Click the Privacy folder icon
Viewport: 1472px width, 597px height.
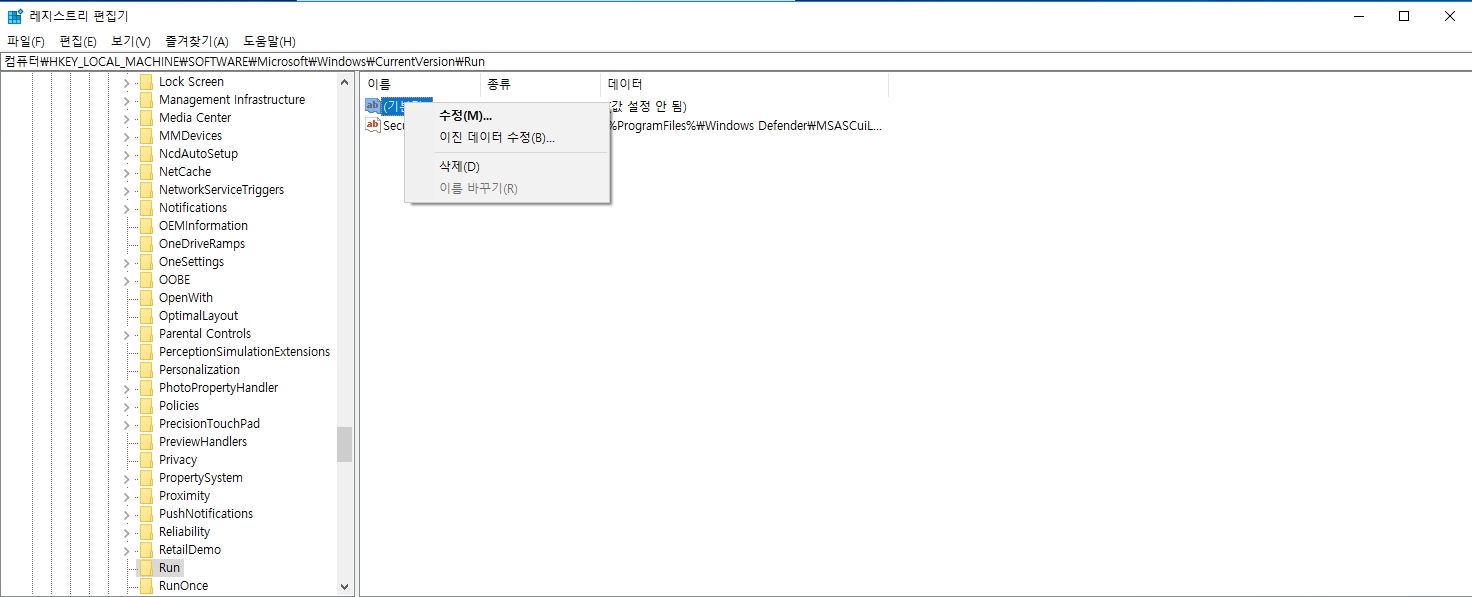point(146,460)
